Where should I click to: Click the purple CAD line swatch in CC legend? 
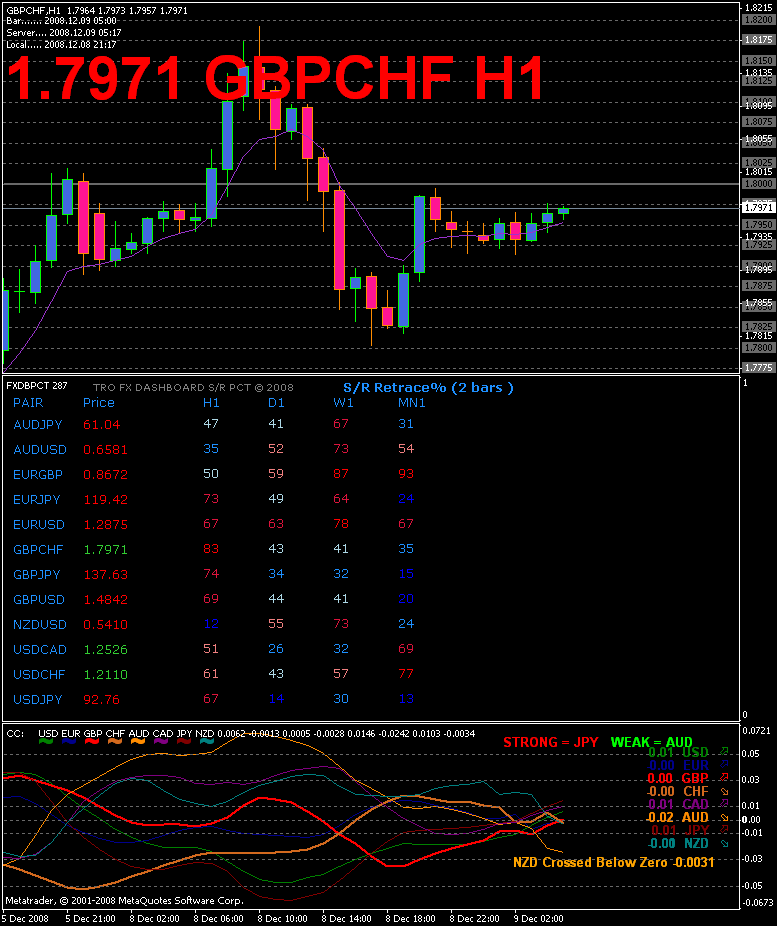[x=161, y=741]
